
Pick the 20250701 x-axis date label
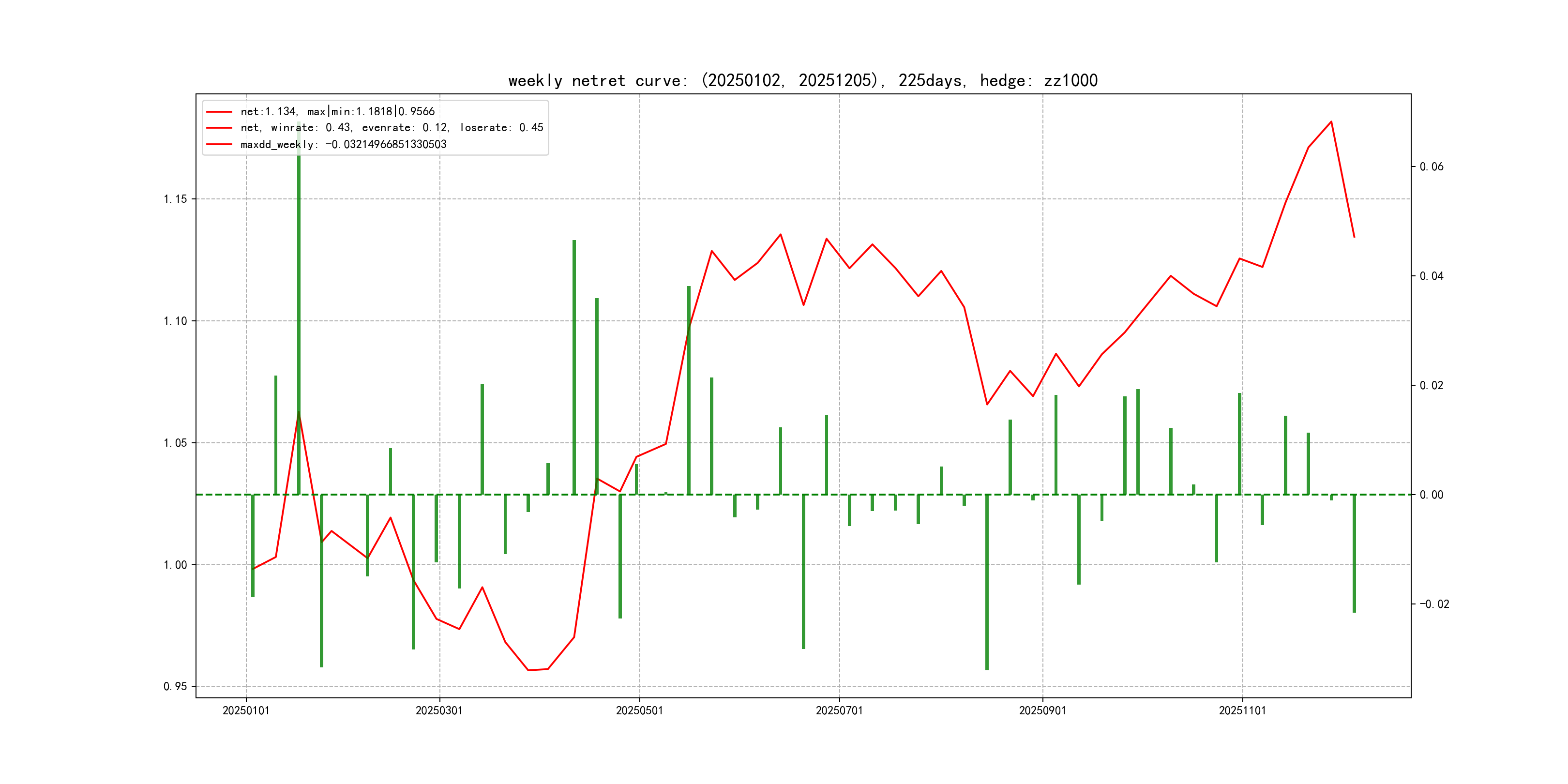(x=839, y=710)
